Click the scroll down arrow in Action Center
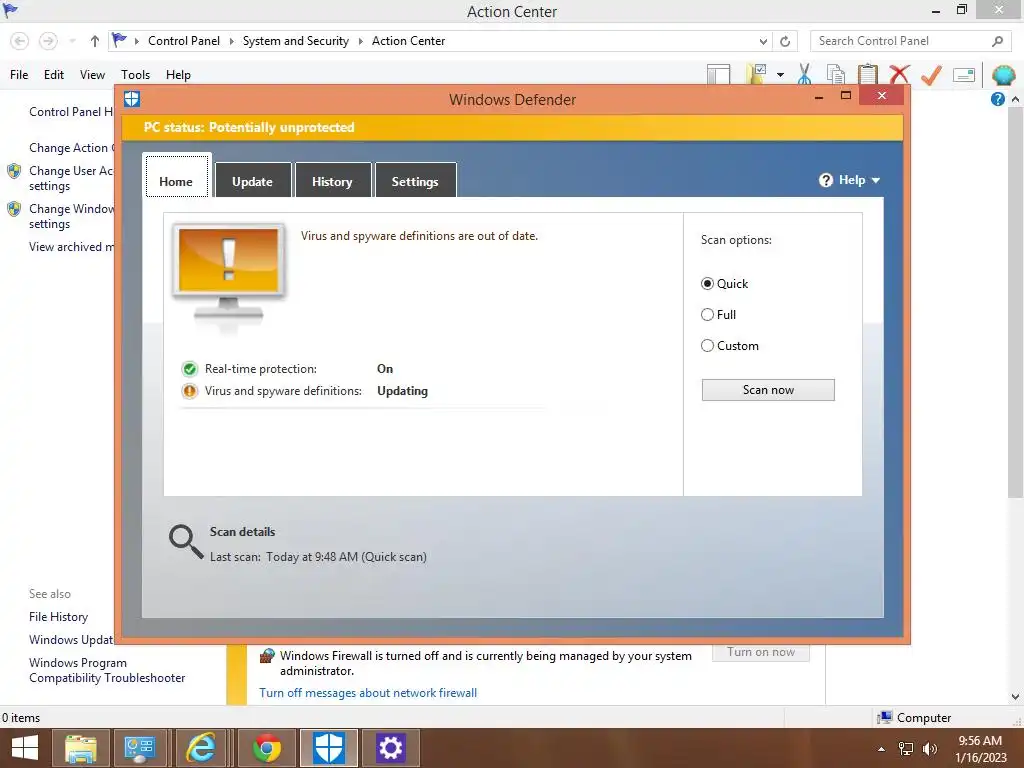Image resolution: width=1024 pixels, height=768 pixels. click(1016, 697)
